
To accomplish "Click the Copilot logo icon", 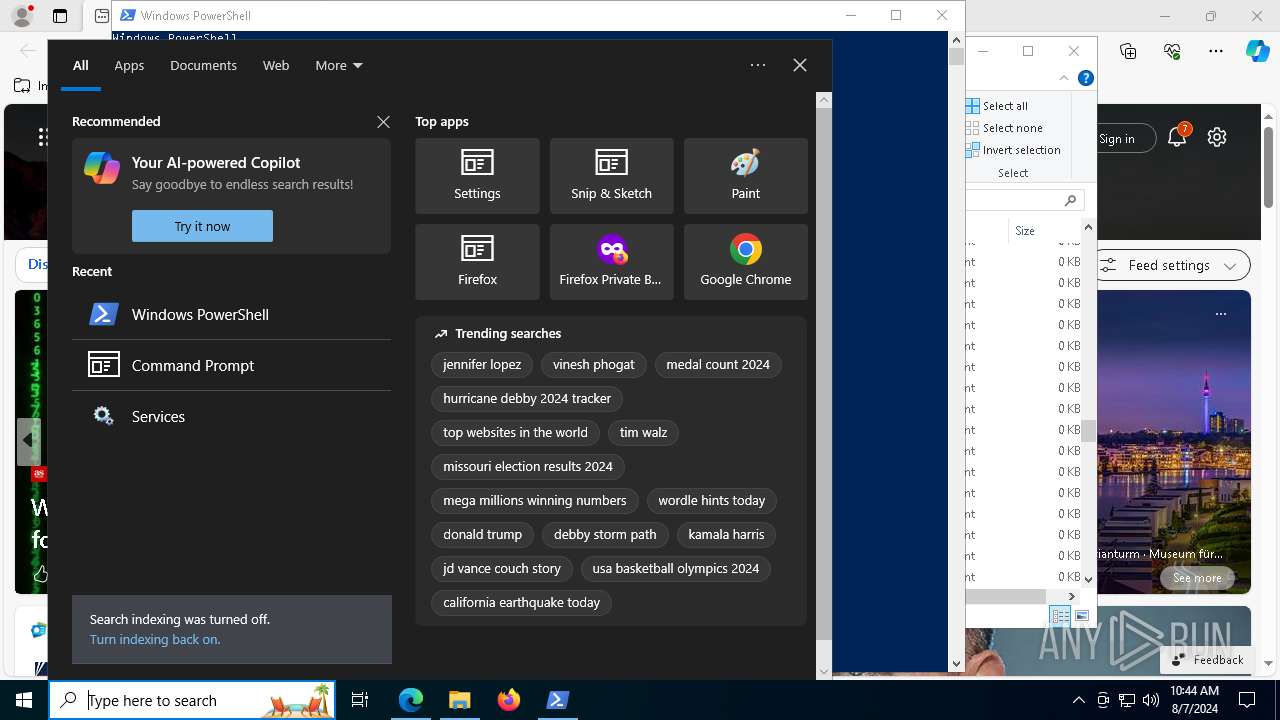I will [x=102, y=168].
